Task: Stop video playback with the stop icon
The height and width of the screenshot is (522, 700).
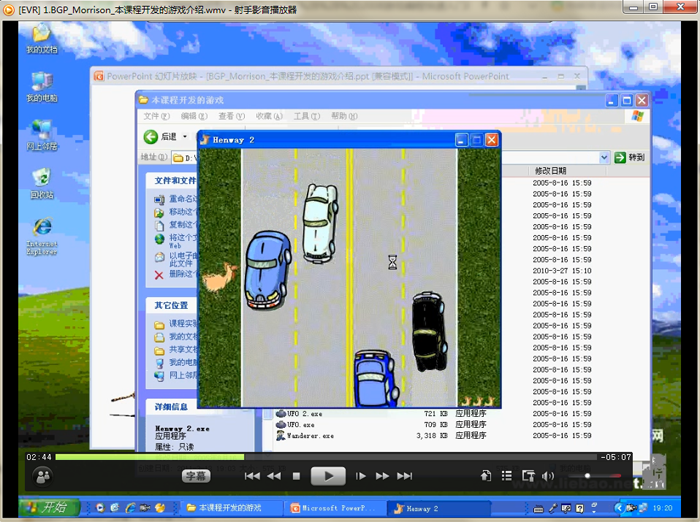Action: click(x=296, y=476)
